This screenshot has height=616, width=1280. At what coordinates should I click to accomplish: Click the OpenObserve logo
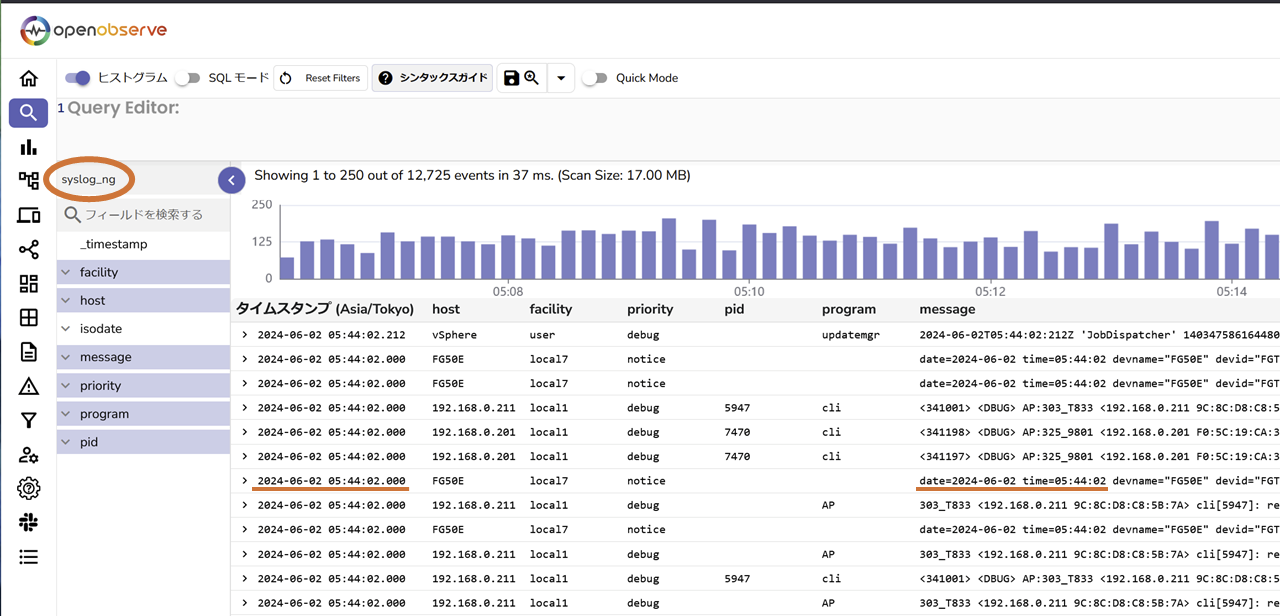pos(94,30)
